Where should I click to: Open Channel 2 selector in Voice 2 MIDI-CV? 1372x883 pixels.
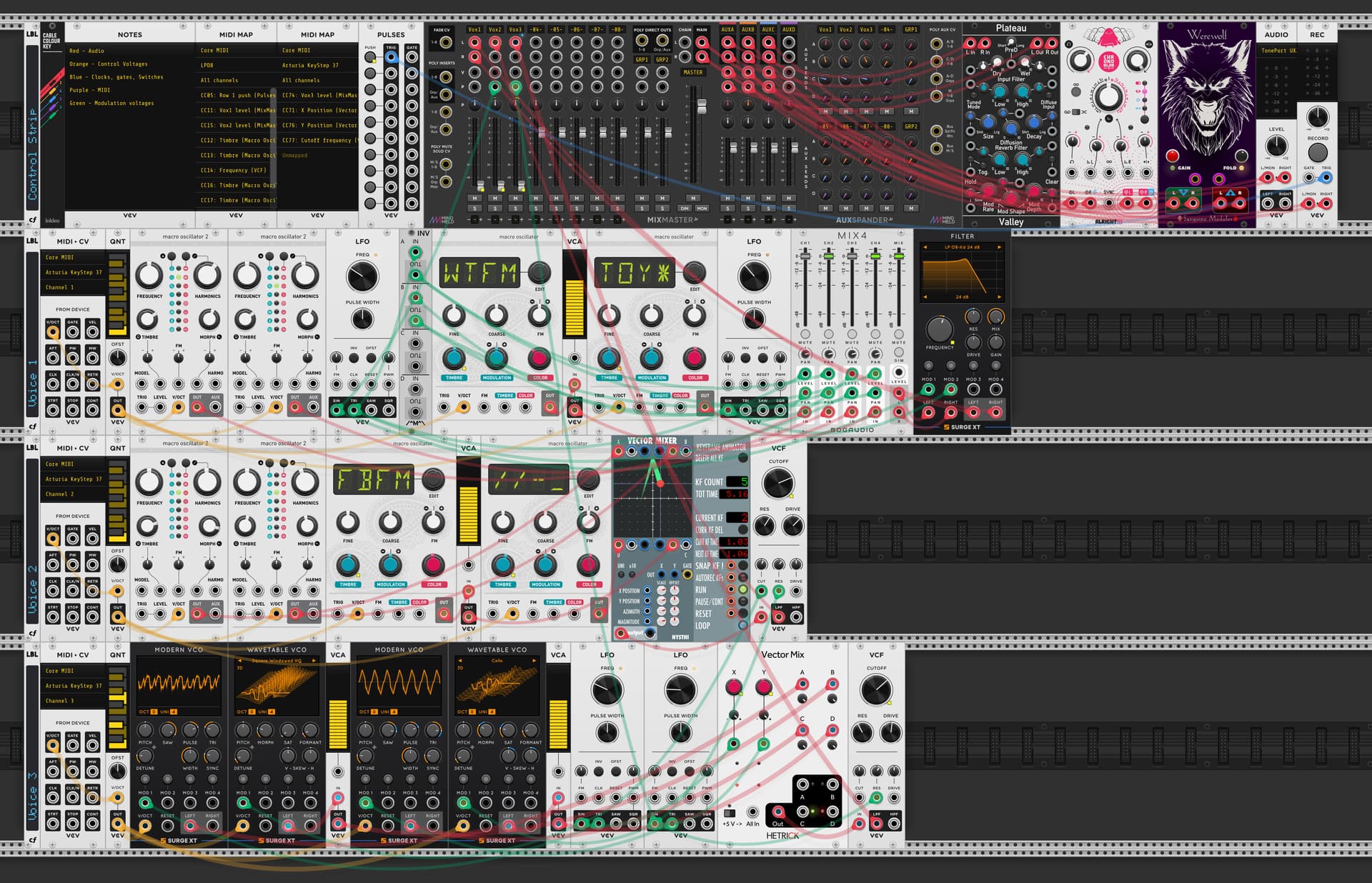coord(72,494)
